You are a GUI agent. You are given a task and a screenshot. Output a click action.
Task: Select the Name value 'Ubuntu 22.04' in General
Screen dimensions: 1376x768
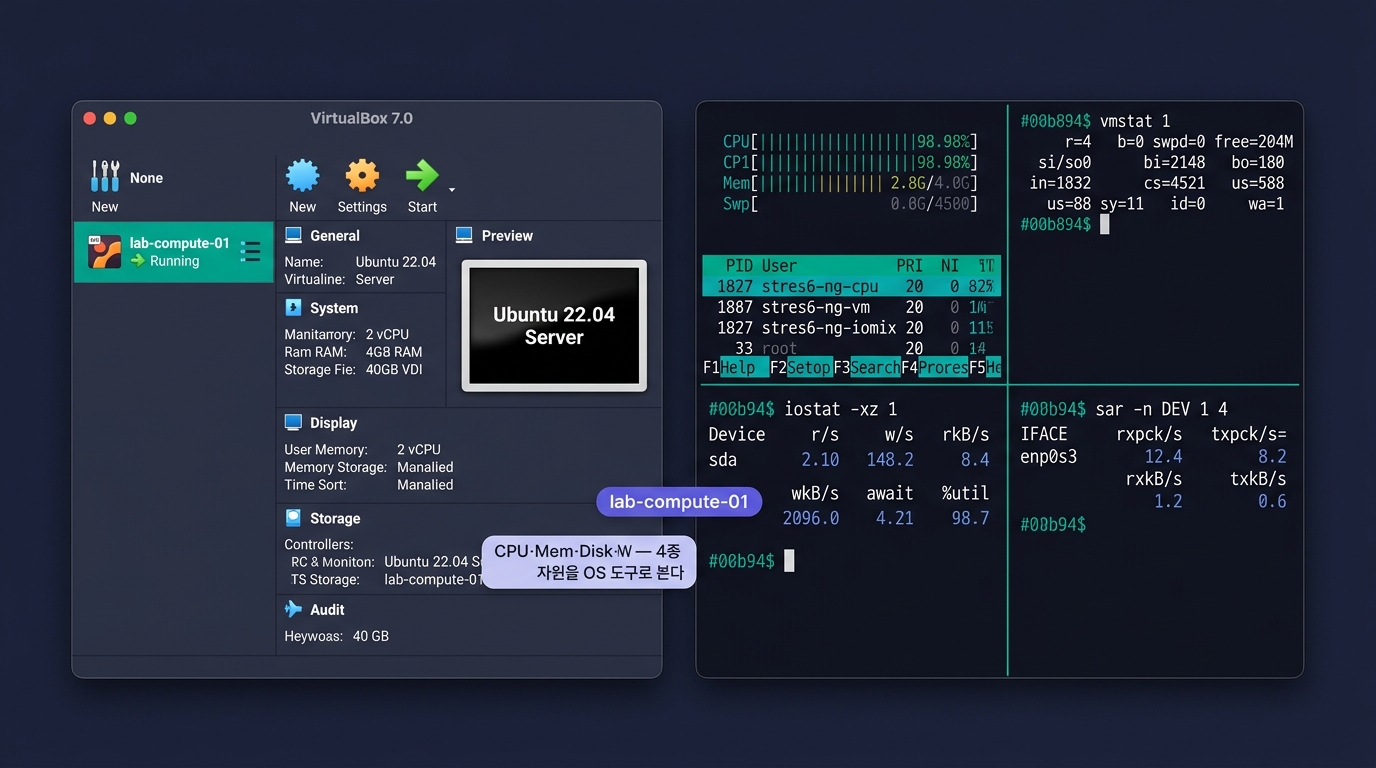click(396, 262)
